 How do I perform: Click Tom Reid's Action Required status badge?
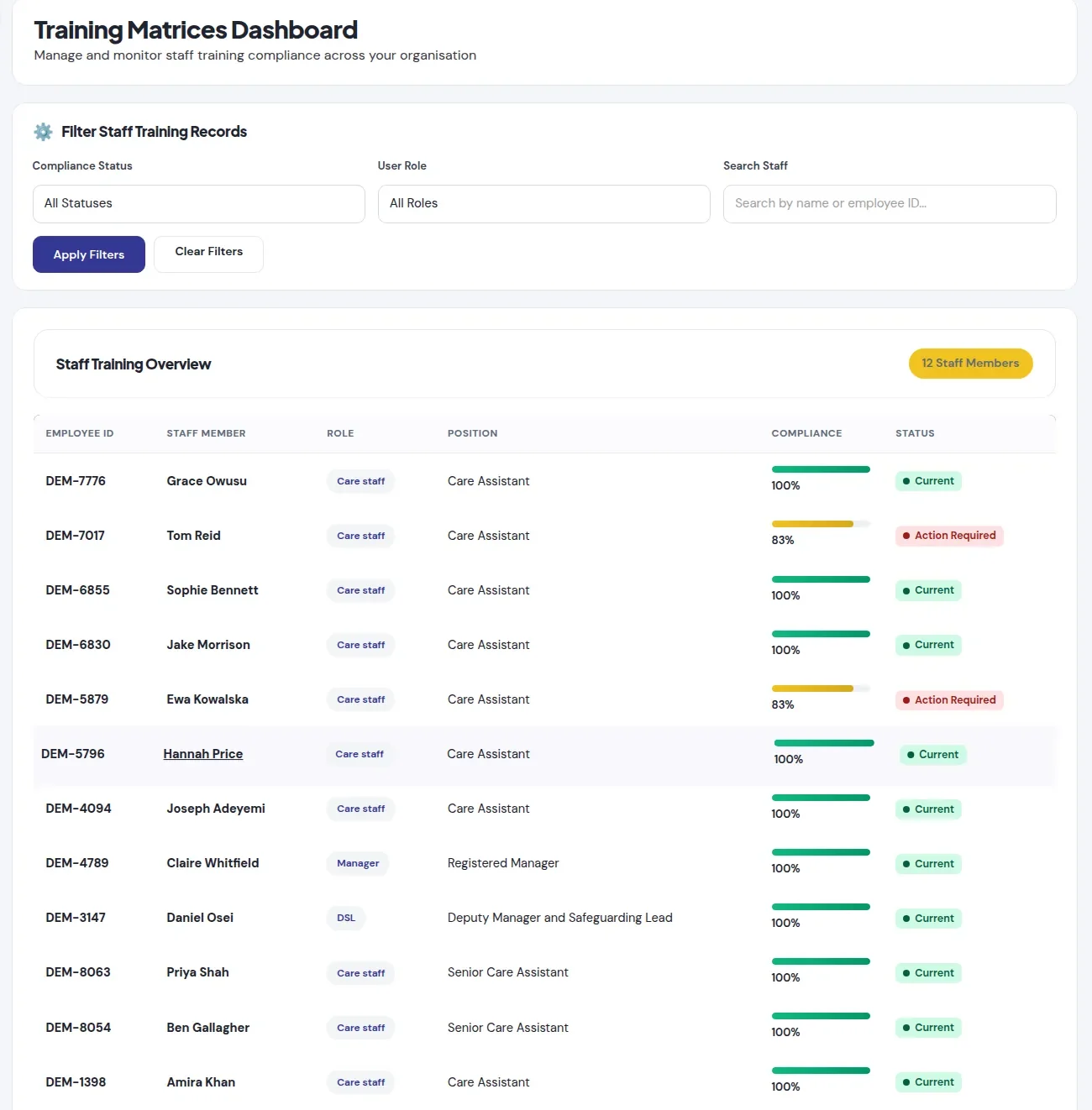pyautogui.click(x=949, y=536)
